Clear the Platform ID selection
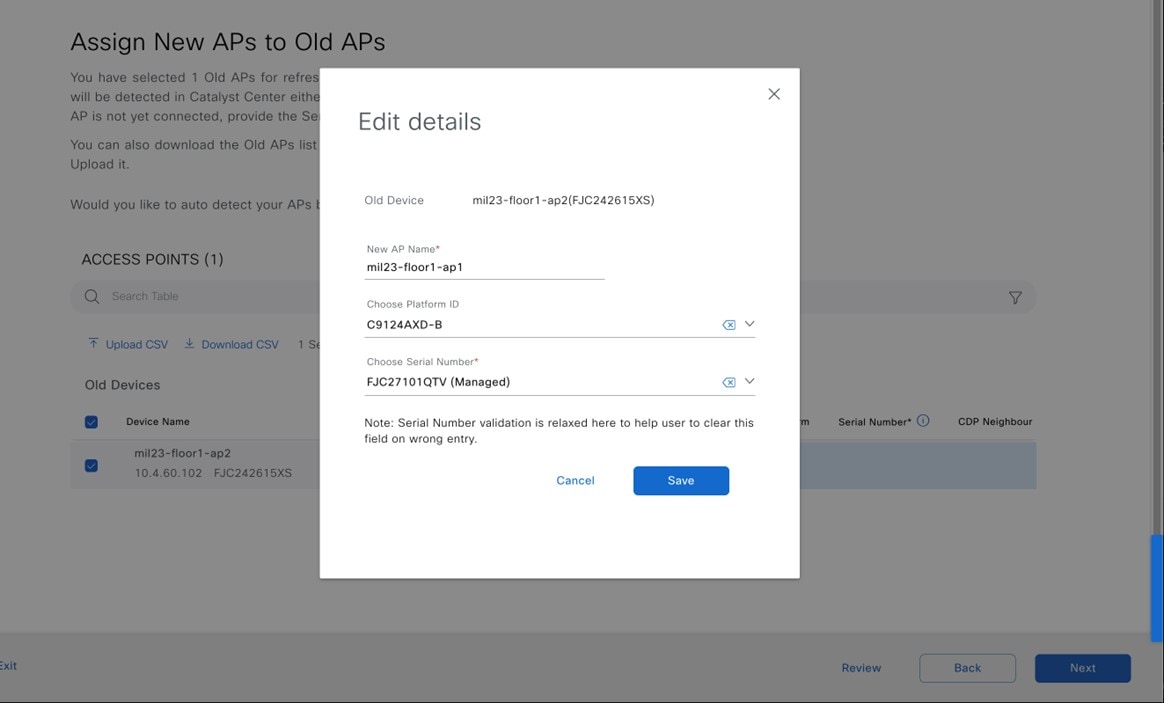Image resolution: width=1164 pixels, height=703 pixels. coord(729,325)
